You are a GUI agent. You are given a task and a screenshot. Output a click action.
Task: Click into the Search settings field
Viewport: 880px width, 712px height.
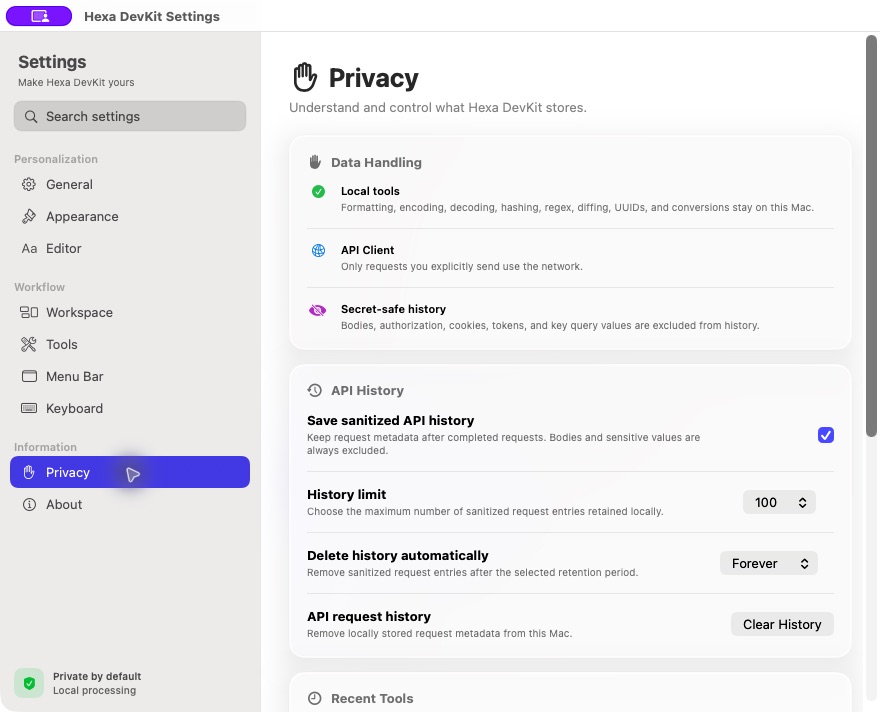(130, 116)
